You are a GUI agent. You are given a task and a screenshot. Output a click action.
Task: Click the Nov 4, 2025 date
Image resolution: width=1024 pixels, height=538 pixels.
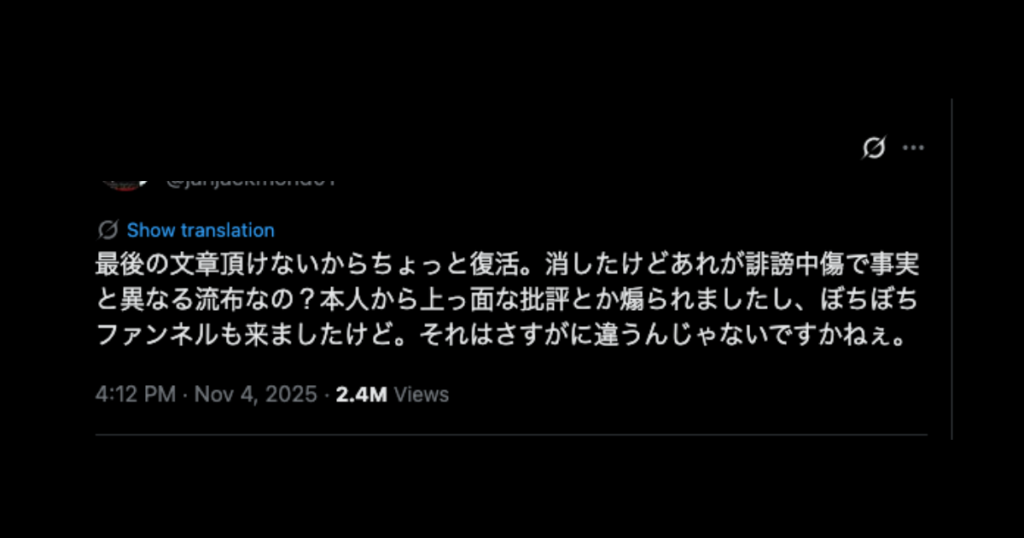coord(255,394)
